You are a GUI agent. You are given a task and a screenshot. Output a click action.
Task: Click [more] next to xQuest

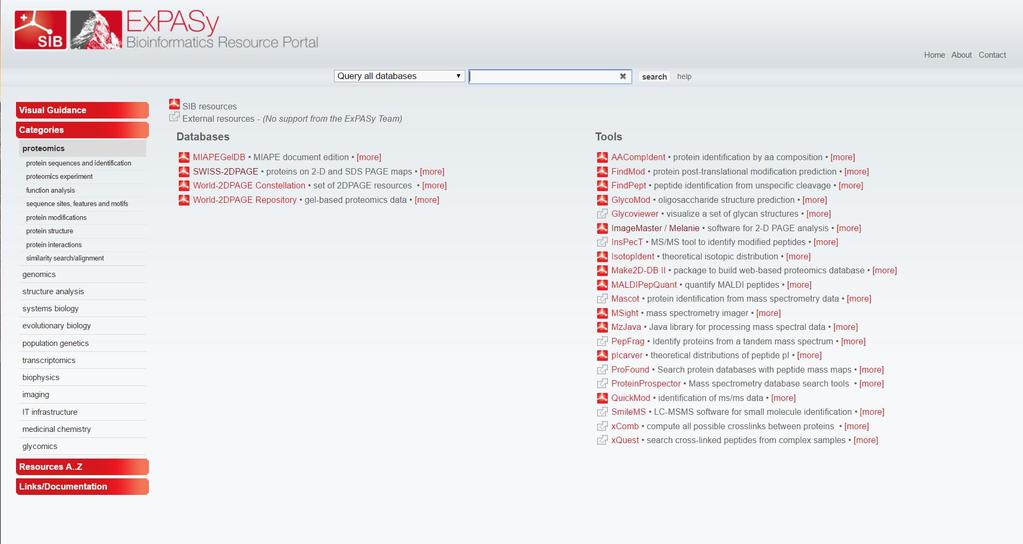(x=866, y=440)
